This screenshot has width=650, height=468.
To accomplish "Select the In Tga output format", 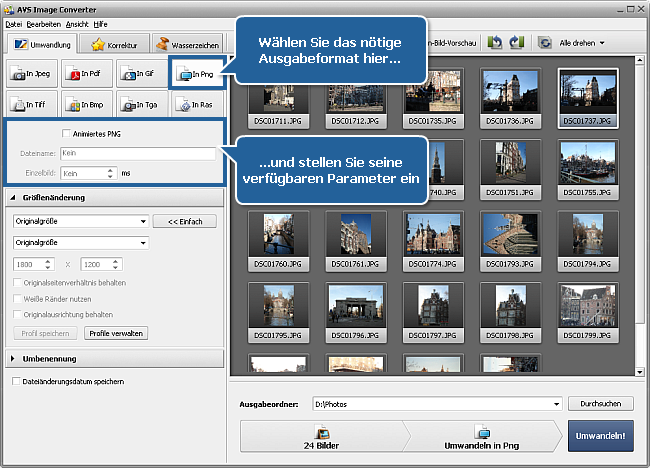I will [141, 104].
